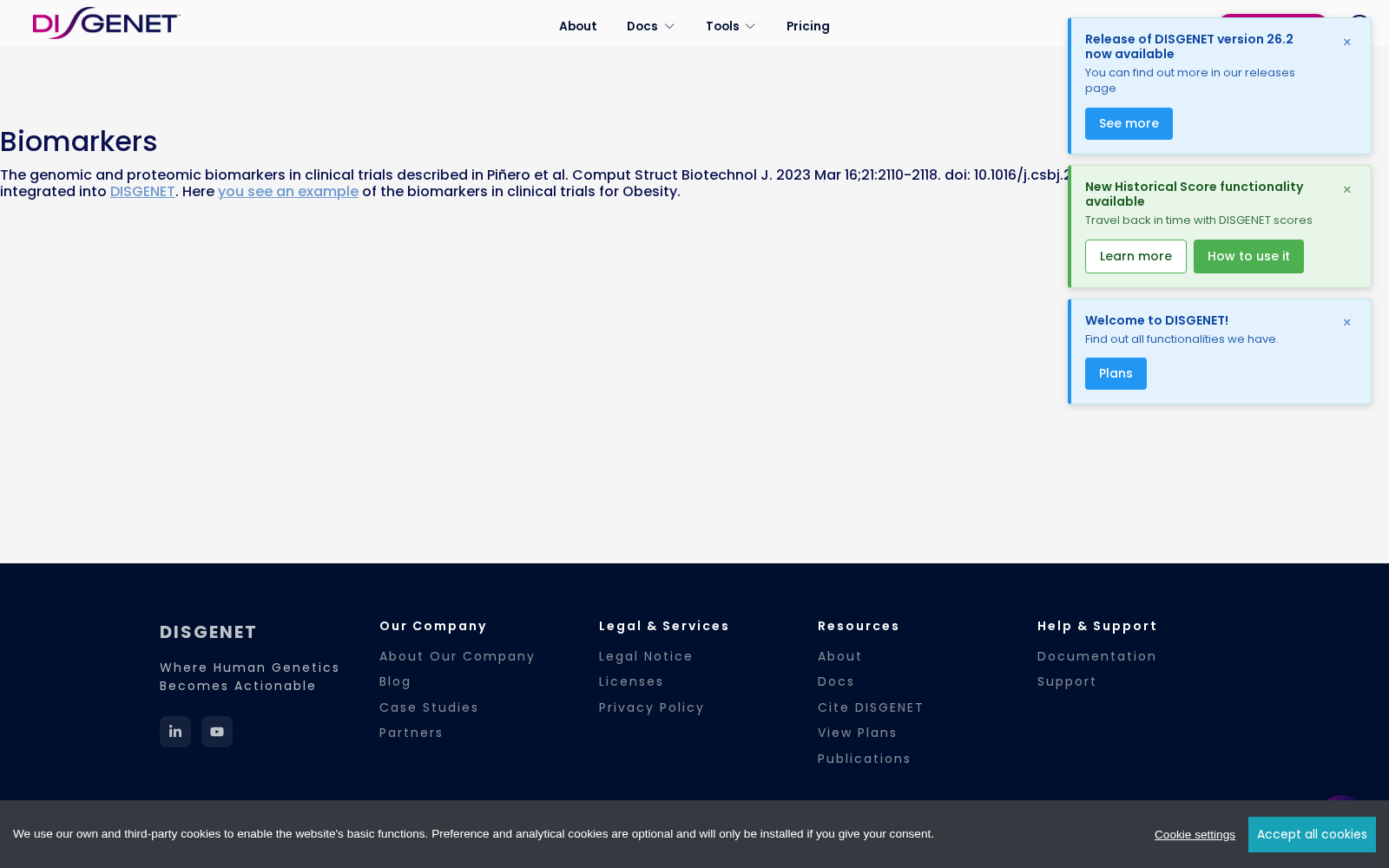
Task: Open the Support footer link
Action: tap(1067, 681)
